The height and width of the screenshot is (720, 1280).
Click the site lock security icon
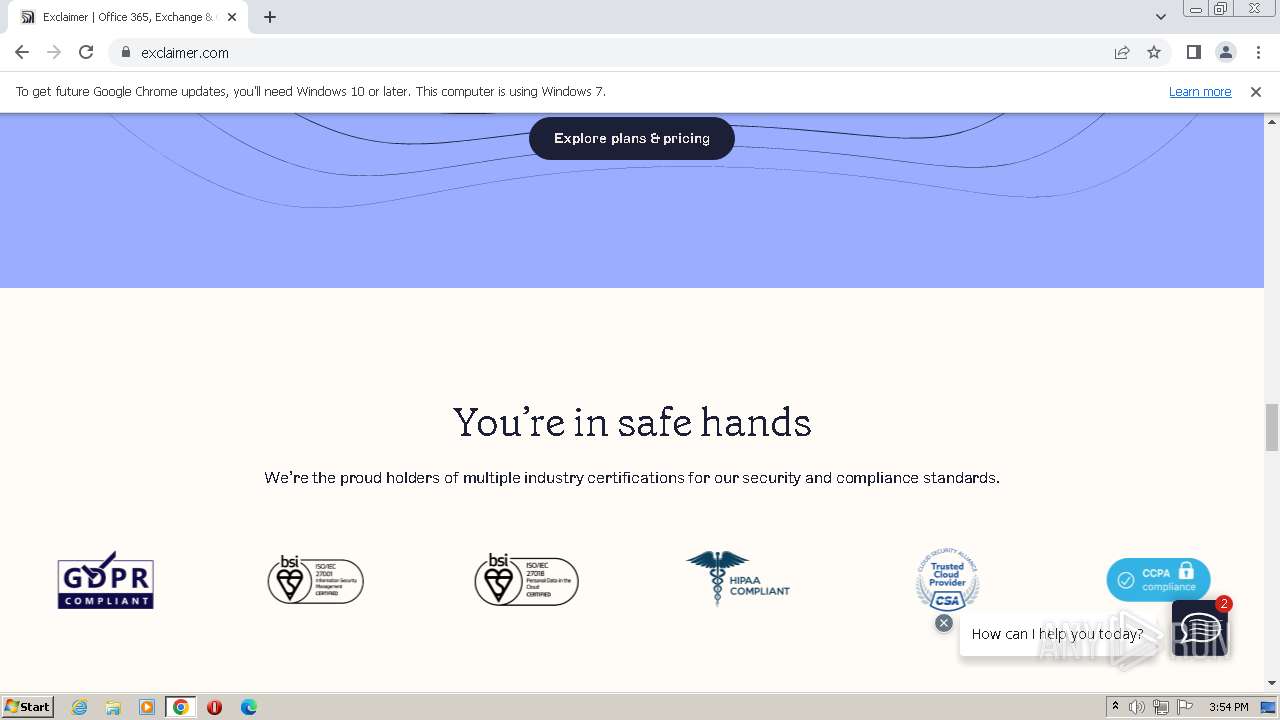(x=126, y=52)
